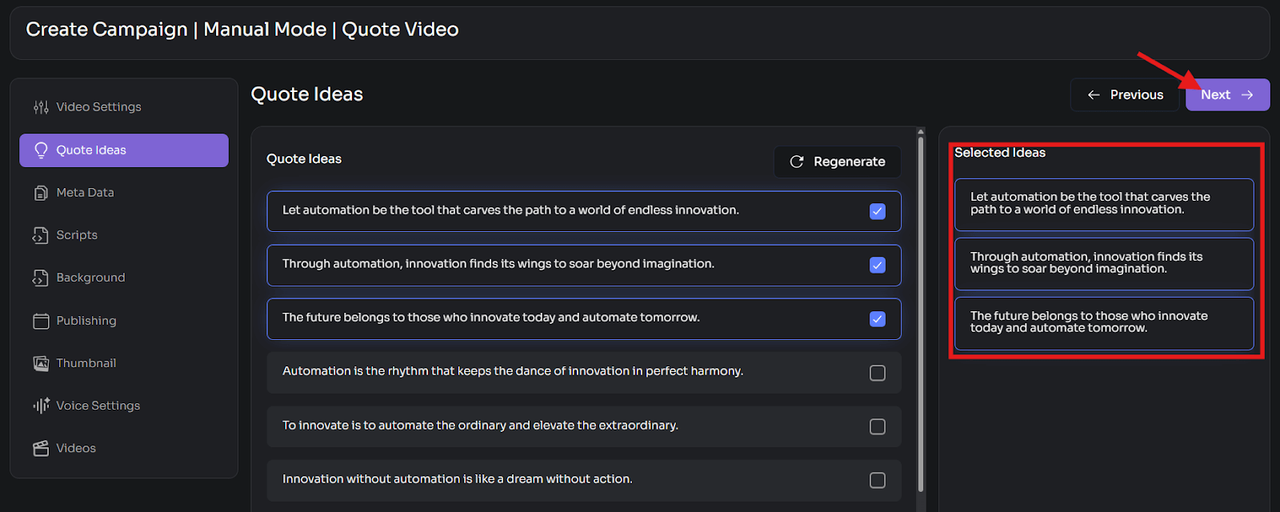This screenshot has height=512, width=1280.
Task: Select "The future belongs to those" selected idea card
Action: pos(1103,323)
